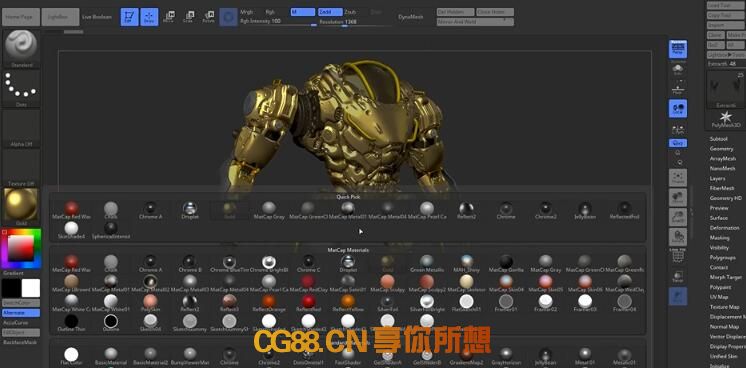Toggle Edit mode
The image size is (746, 368).
(x=129, y=17)
